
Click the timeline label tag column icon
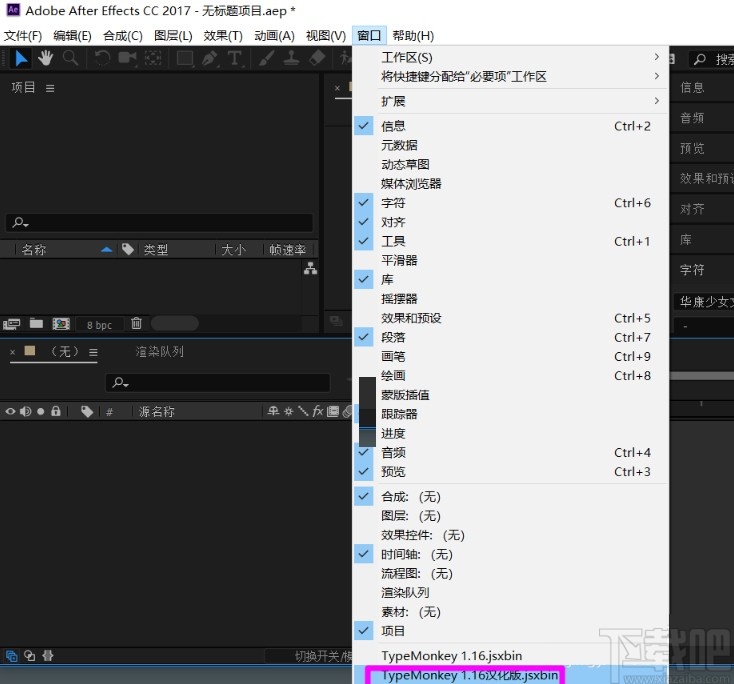click(87, 412)
